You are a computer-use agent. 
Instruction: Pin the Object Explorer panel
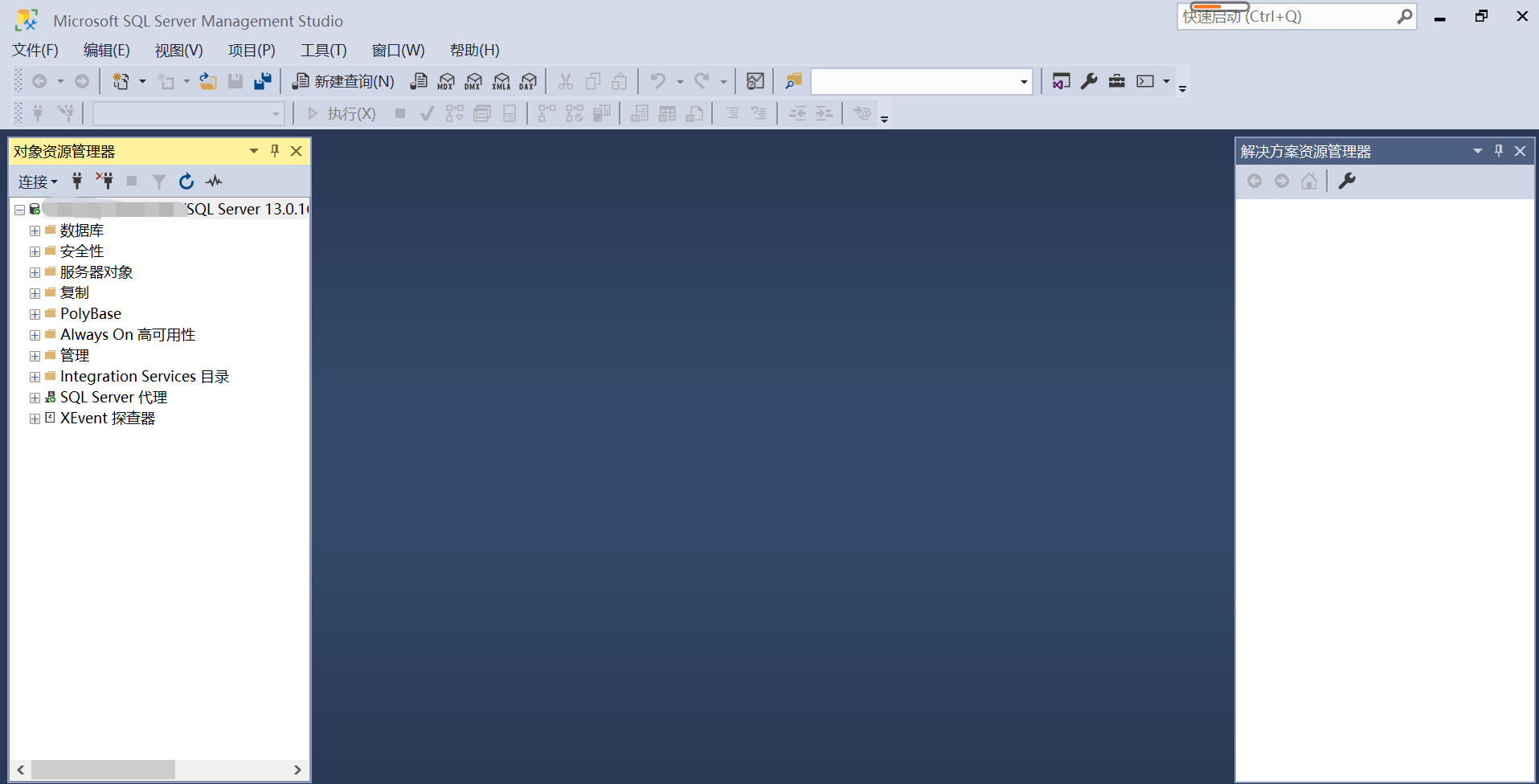pos(275,151)
